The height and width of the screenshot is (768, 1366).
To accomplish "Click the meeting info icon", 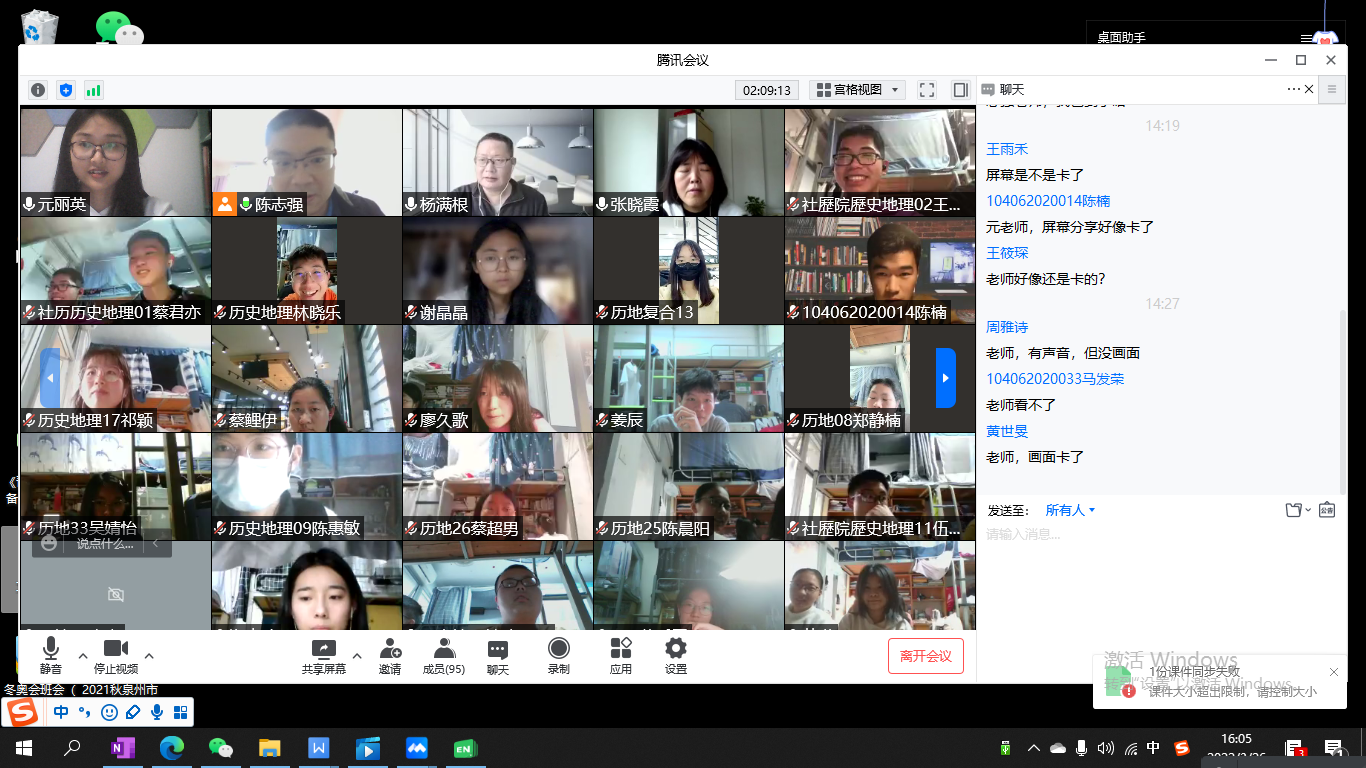I will pos(38,90).
